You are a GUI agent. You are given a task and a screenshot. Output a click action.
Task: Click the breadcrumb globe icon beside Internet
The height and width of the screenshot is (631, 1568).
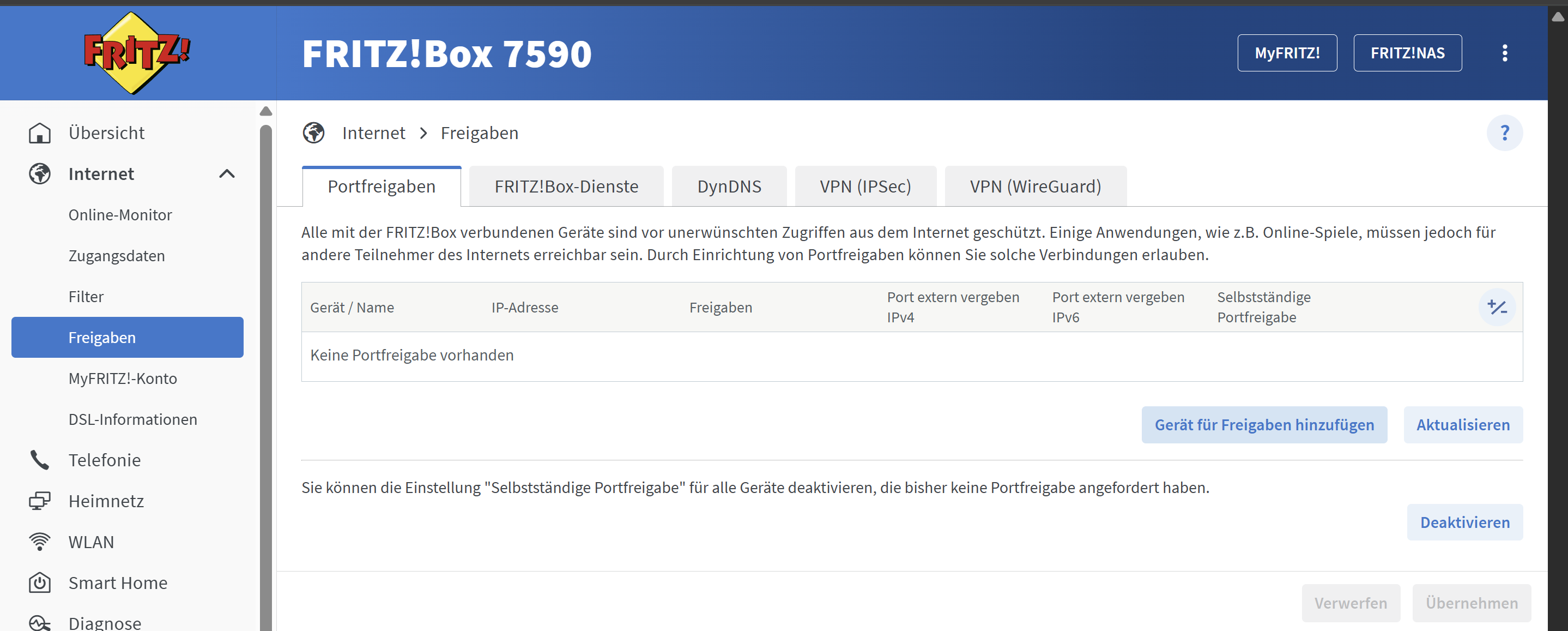coord(313,133)
